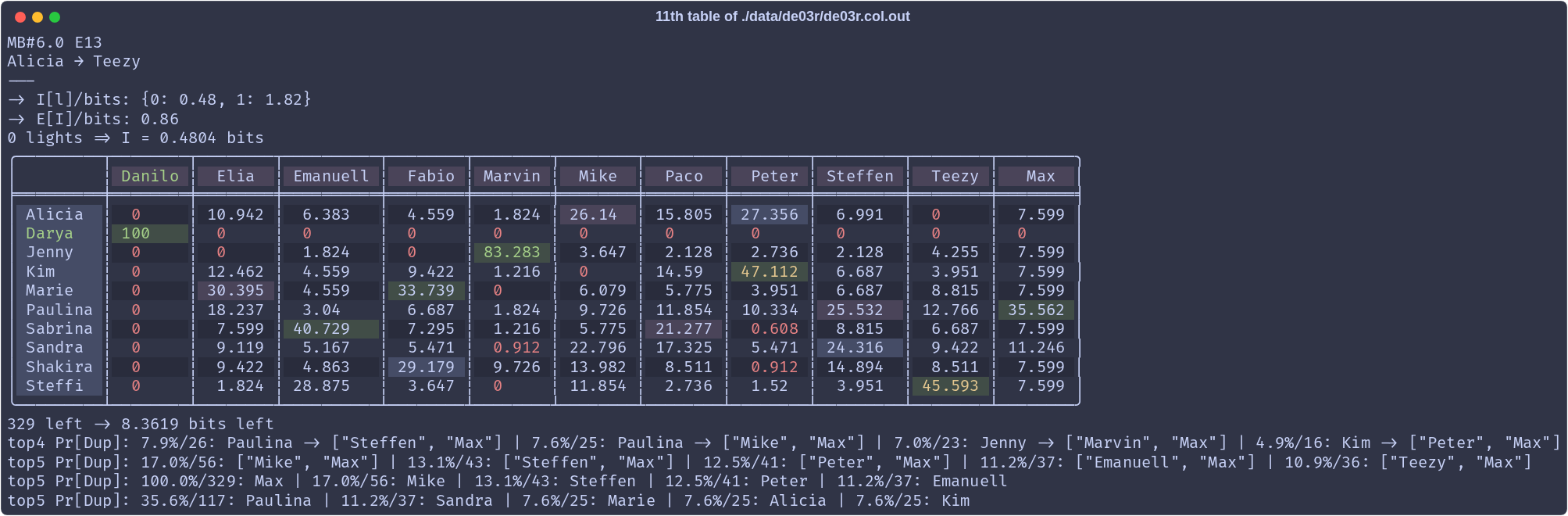
Task: Select the 'Peter' column header
Action: tap(770, 176)
